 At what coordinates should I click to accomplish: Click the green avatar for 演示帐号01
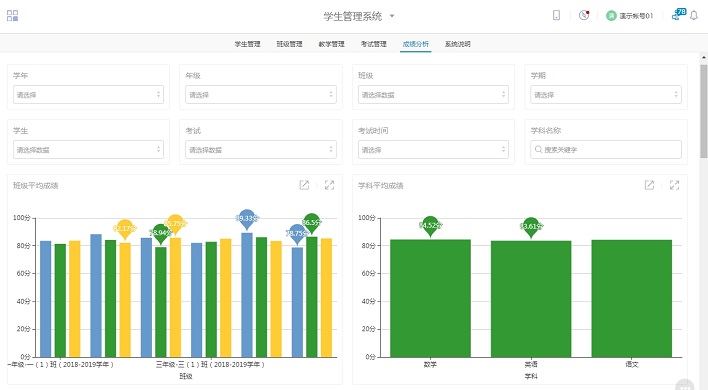coord(611,16)
